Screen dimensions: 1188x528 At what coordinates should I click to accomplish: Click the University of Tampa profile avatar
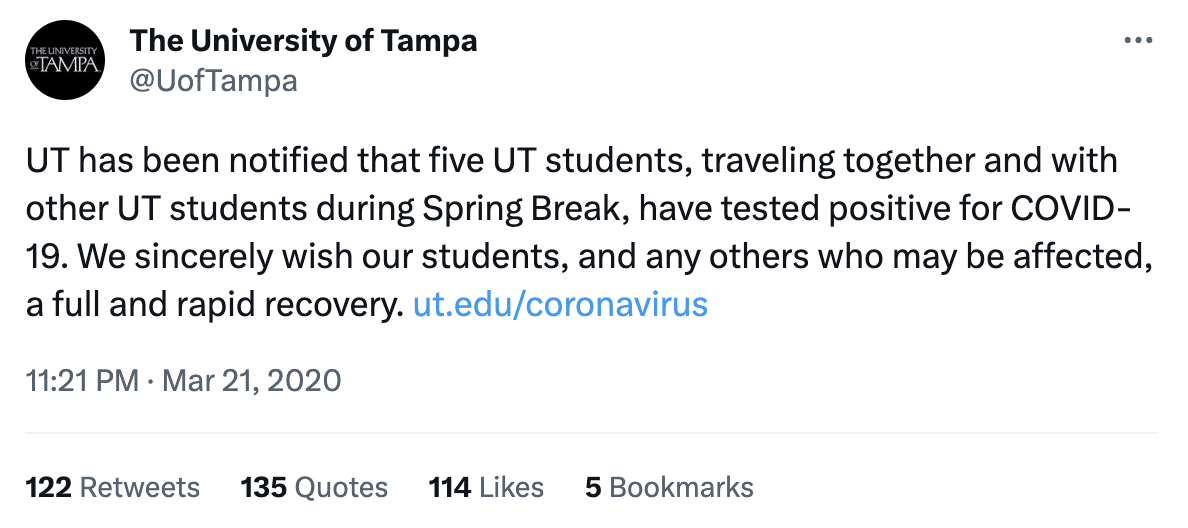[x=65, y=61]
